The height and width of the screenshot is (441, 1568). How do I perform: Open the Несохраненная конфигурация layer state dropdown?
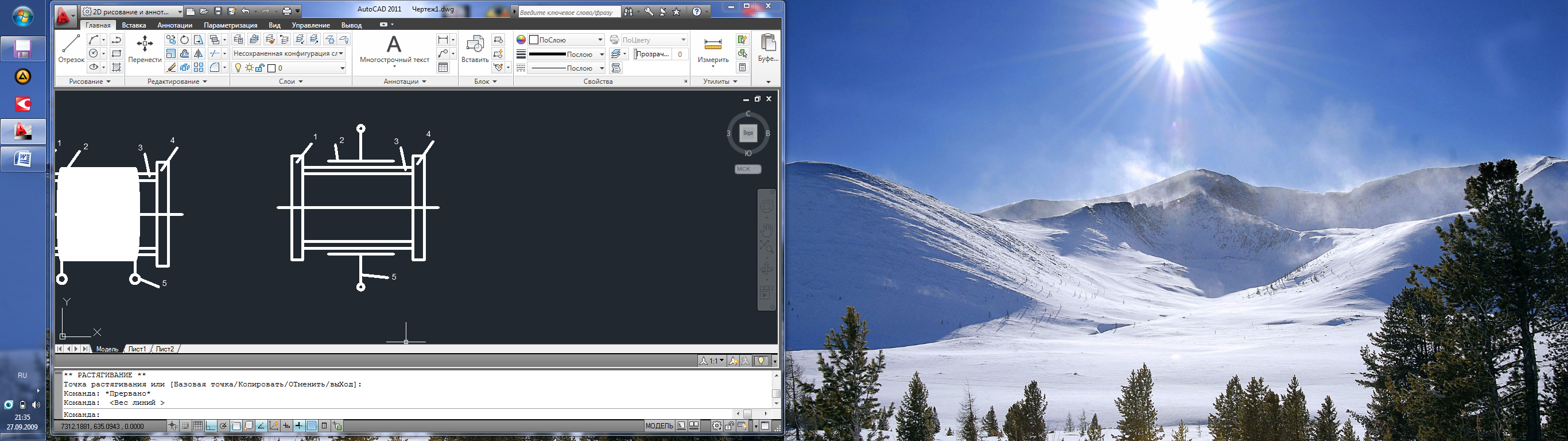(289, 53)
